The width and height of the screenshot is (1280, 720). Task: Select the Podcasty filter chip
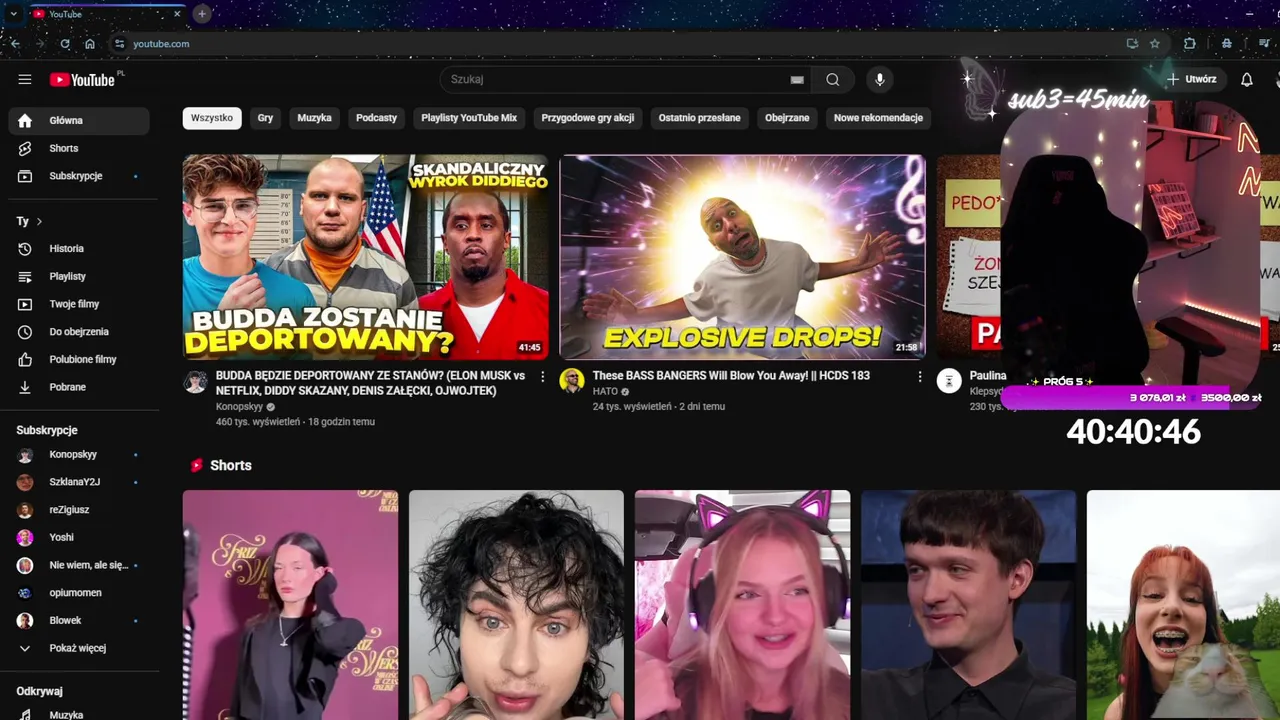coord(376,118)
